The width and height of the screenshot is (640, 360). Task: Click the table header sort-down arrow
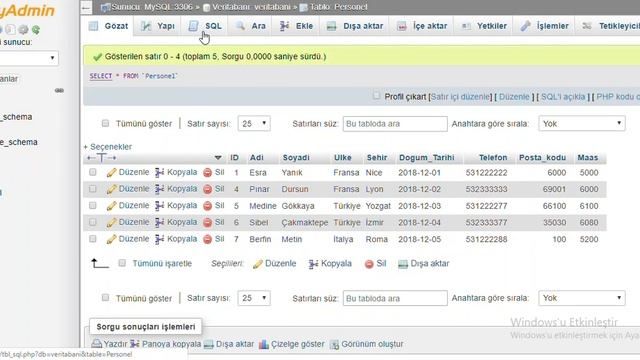pos(218,158)
